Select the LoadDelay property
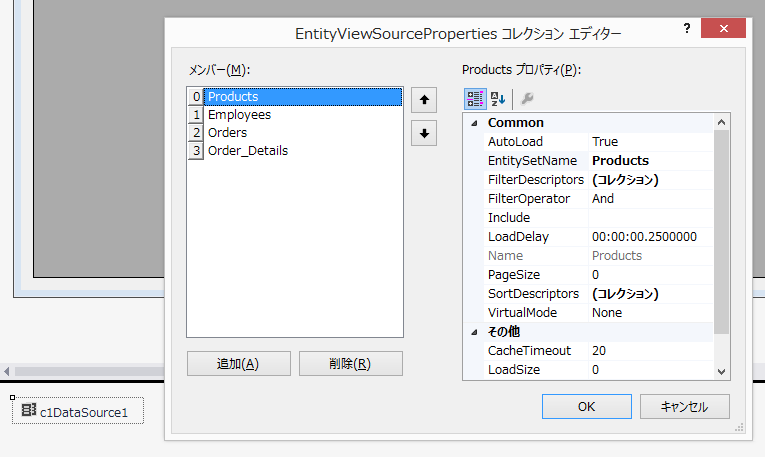765x457 pixels. click(x=537, y=237)
